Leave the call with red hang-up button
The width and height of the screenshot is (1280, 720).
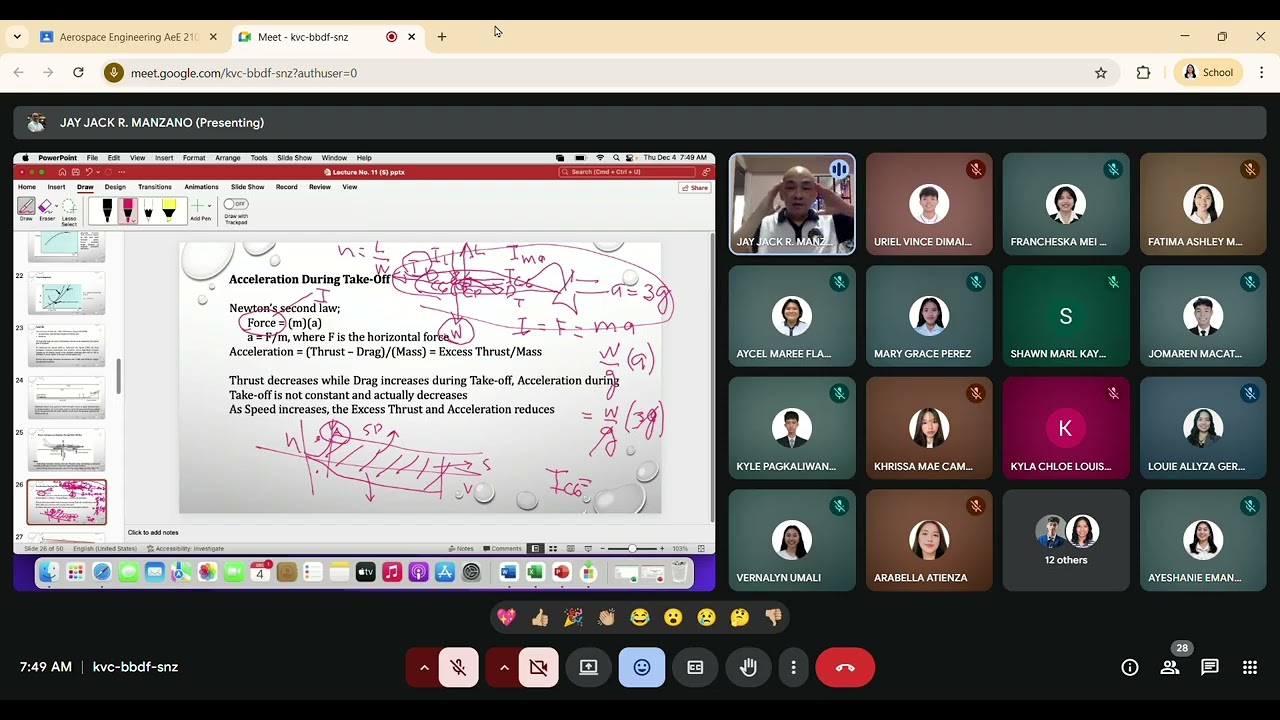(x=845, y=667)
